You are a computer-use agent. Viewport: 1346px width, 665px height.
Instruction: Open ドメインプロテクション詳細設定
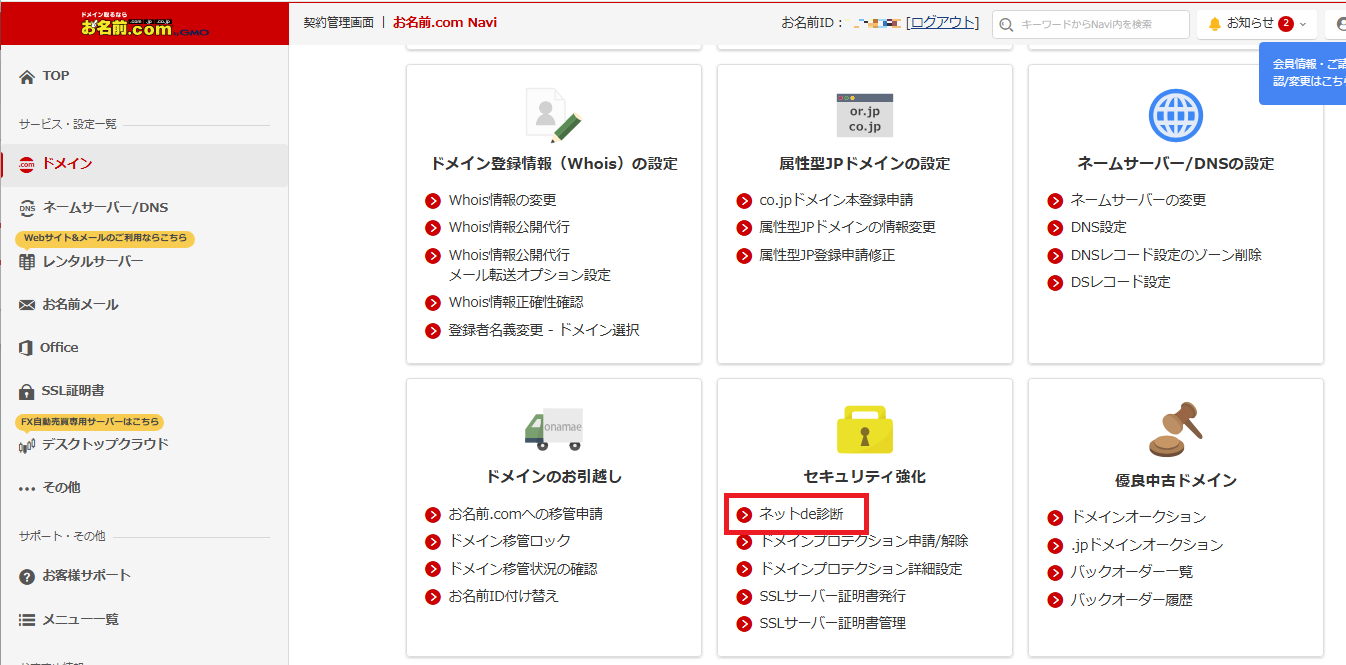click(860, 569)
